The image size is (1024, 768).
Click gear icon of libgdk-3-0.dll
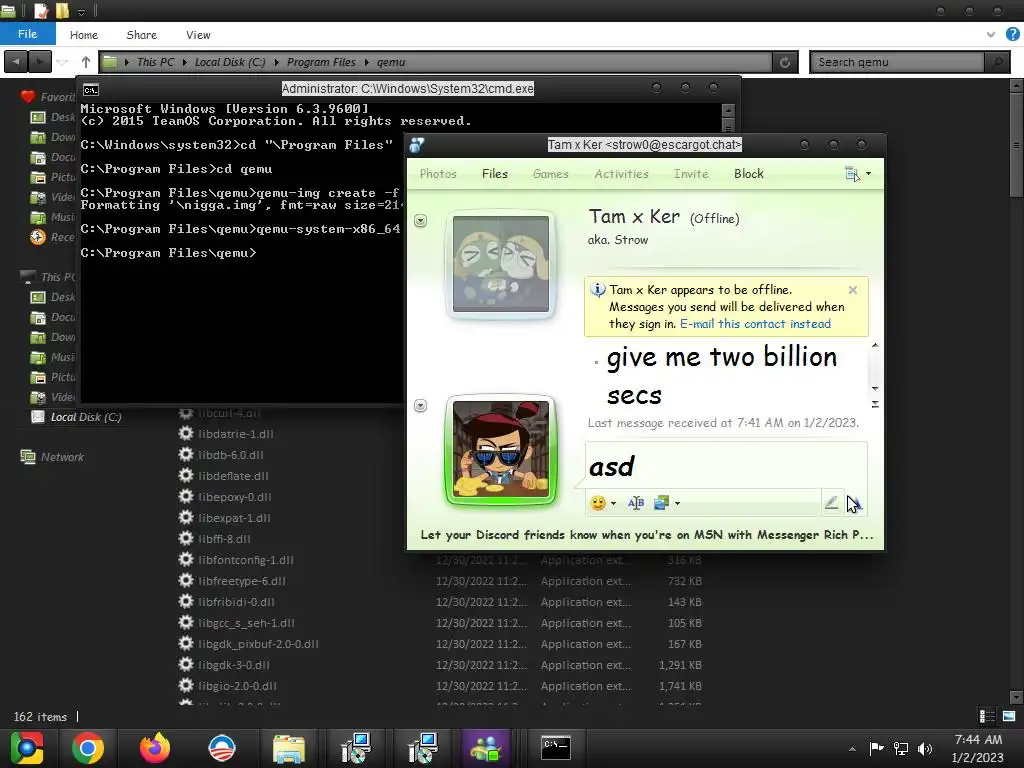point(186,664)
